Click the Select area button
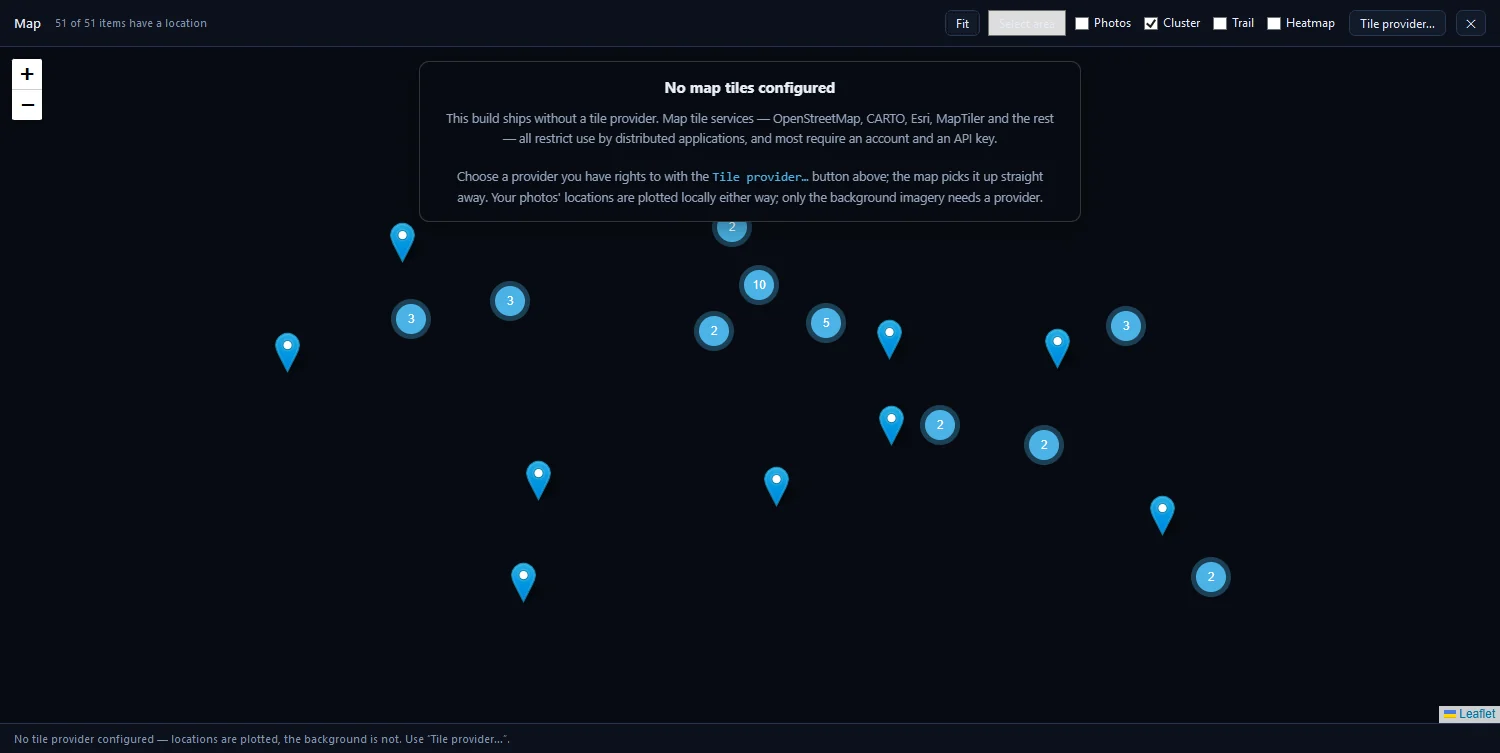Viewport: 1500px width, 753px height. [x=1027, y=23]
